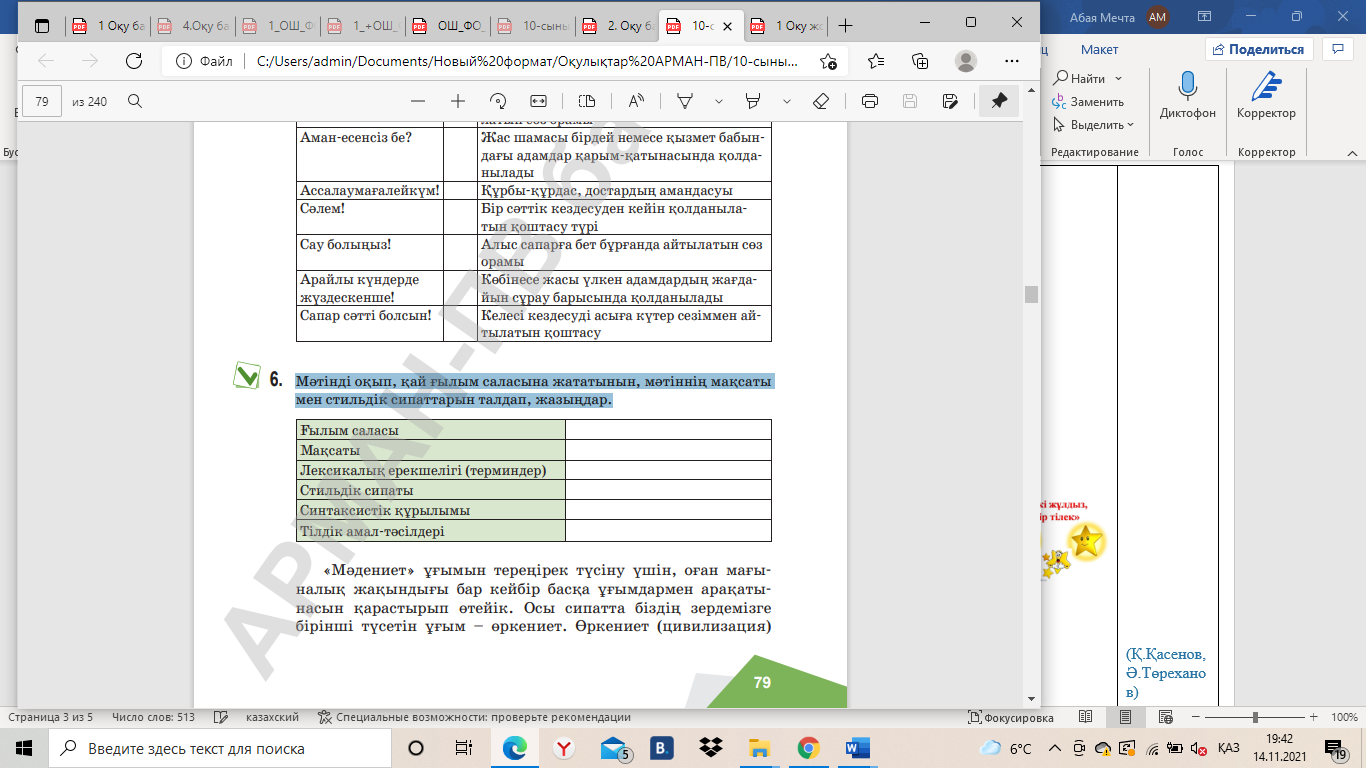Click 'Страница 3 из 5' in status bar
Screen dimensions: 1366x768
[x=50, y=717]
